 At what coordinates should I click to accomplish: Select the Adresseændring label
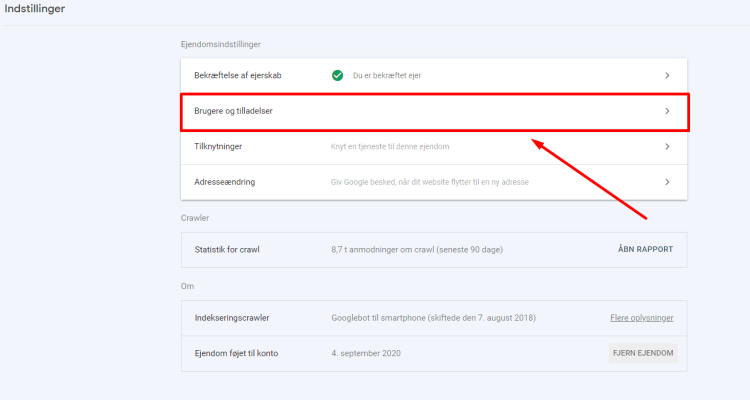point(224,182)
